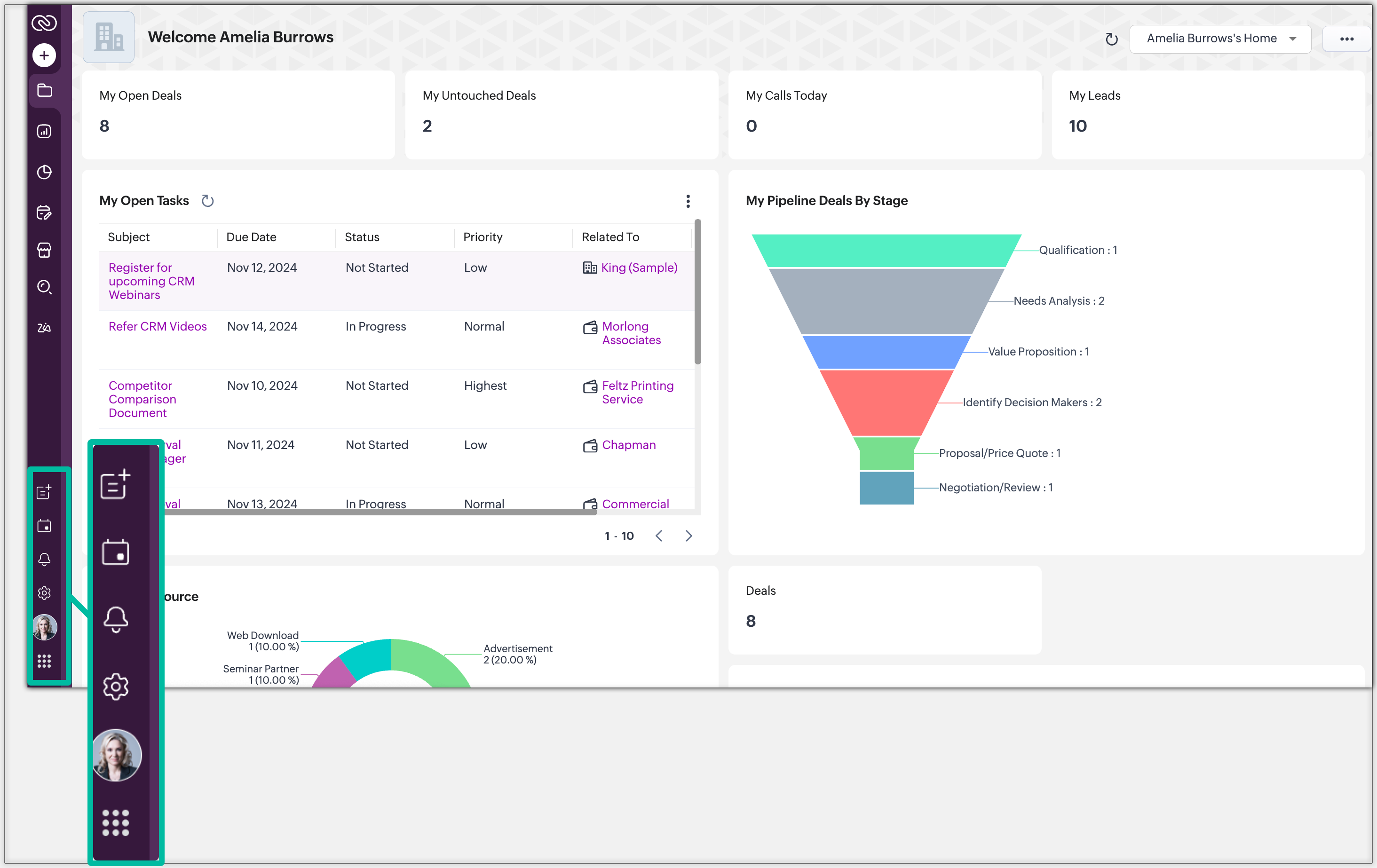The height and width of the screenshot is (868, 1377).
Task: Click the Due Date column header
Action: 251,237
